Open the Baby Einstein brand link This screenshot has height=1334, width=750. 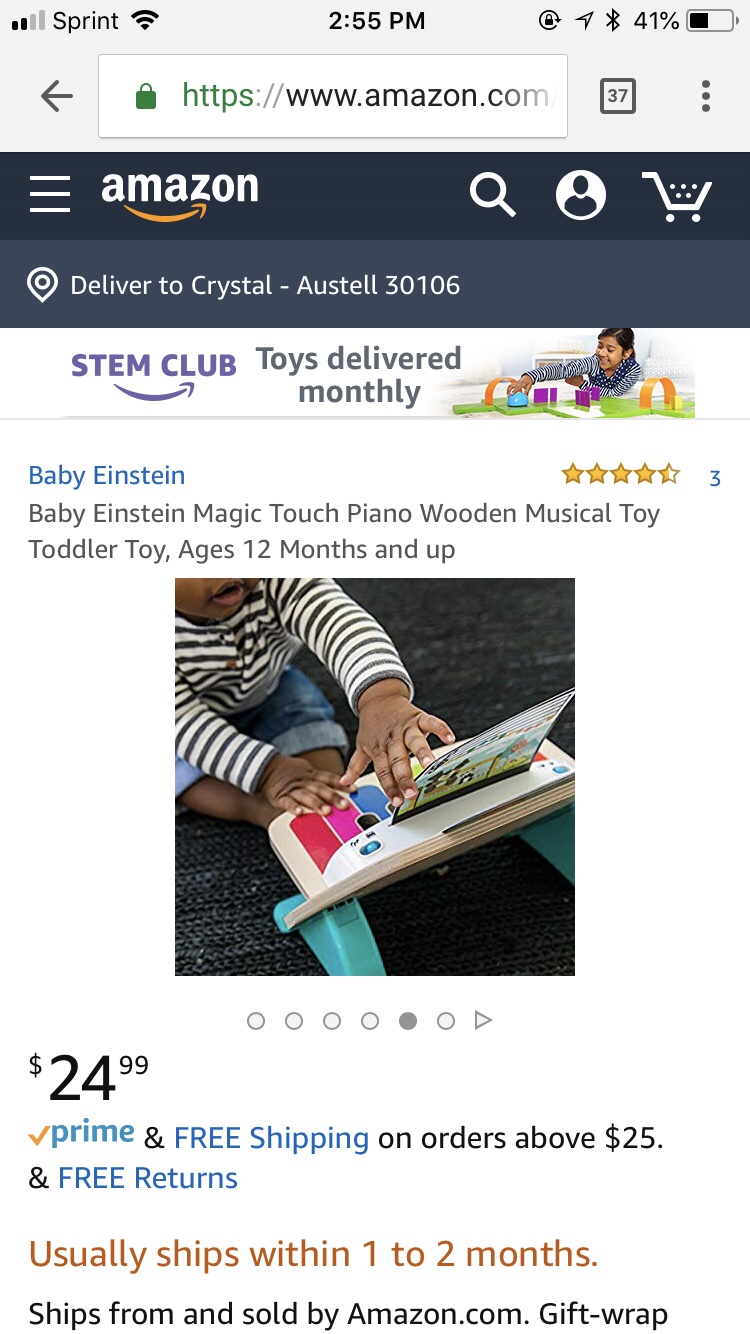[107, 475]
